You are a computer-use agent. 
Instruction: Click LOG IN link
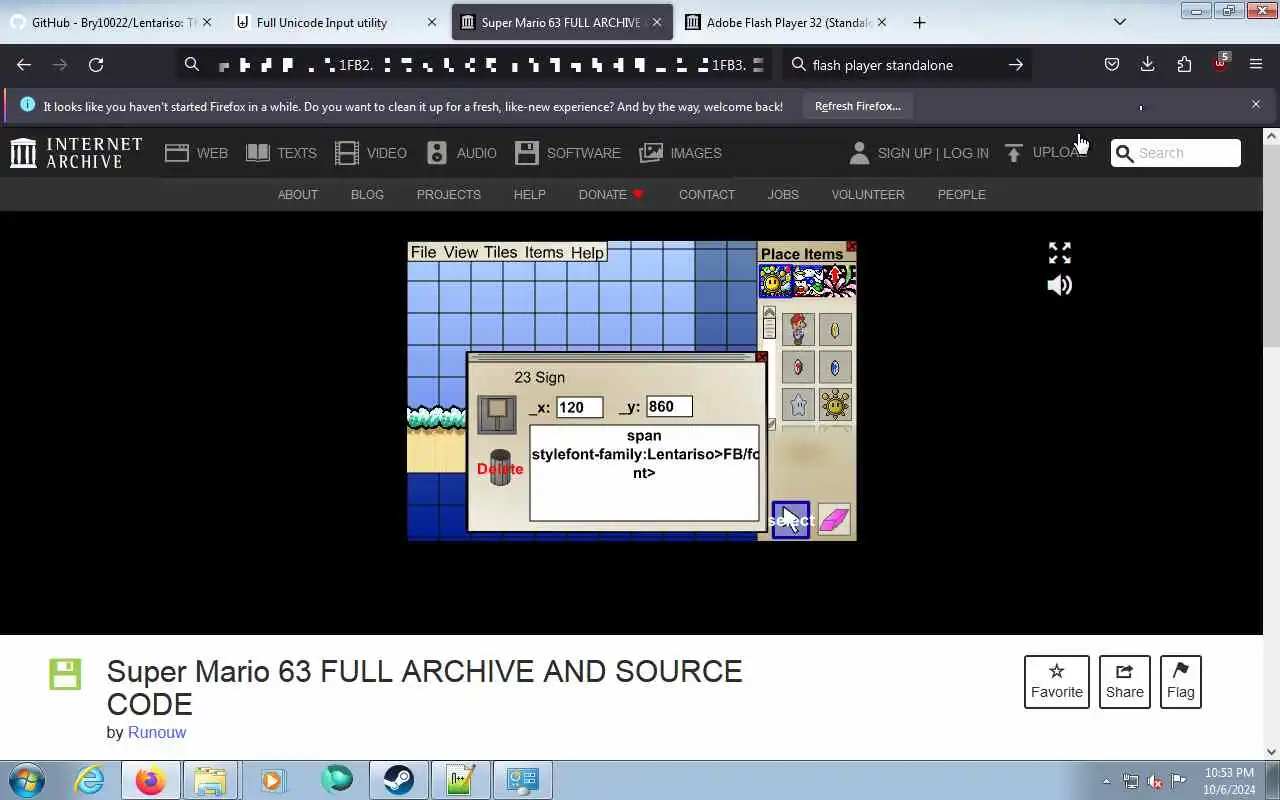click(x=965, y=153)
